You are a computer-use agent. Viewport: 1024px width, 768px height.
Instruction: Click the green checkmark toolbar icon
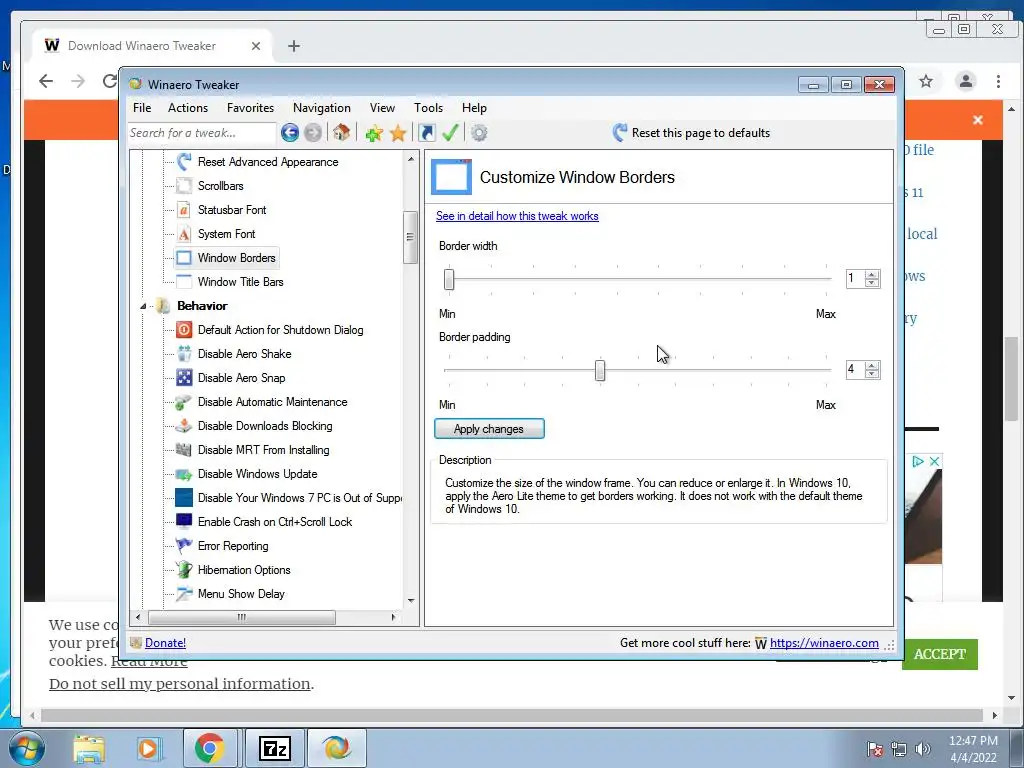(450, 133)
